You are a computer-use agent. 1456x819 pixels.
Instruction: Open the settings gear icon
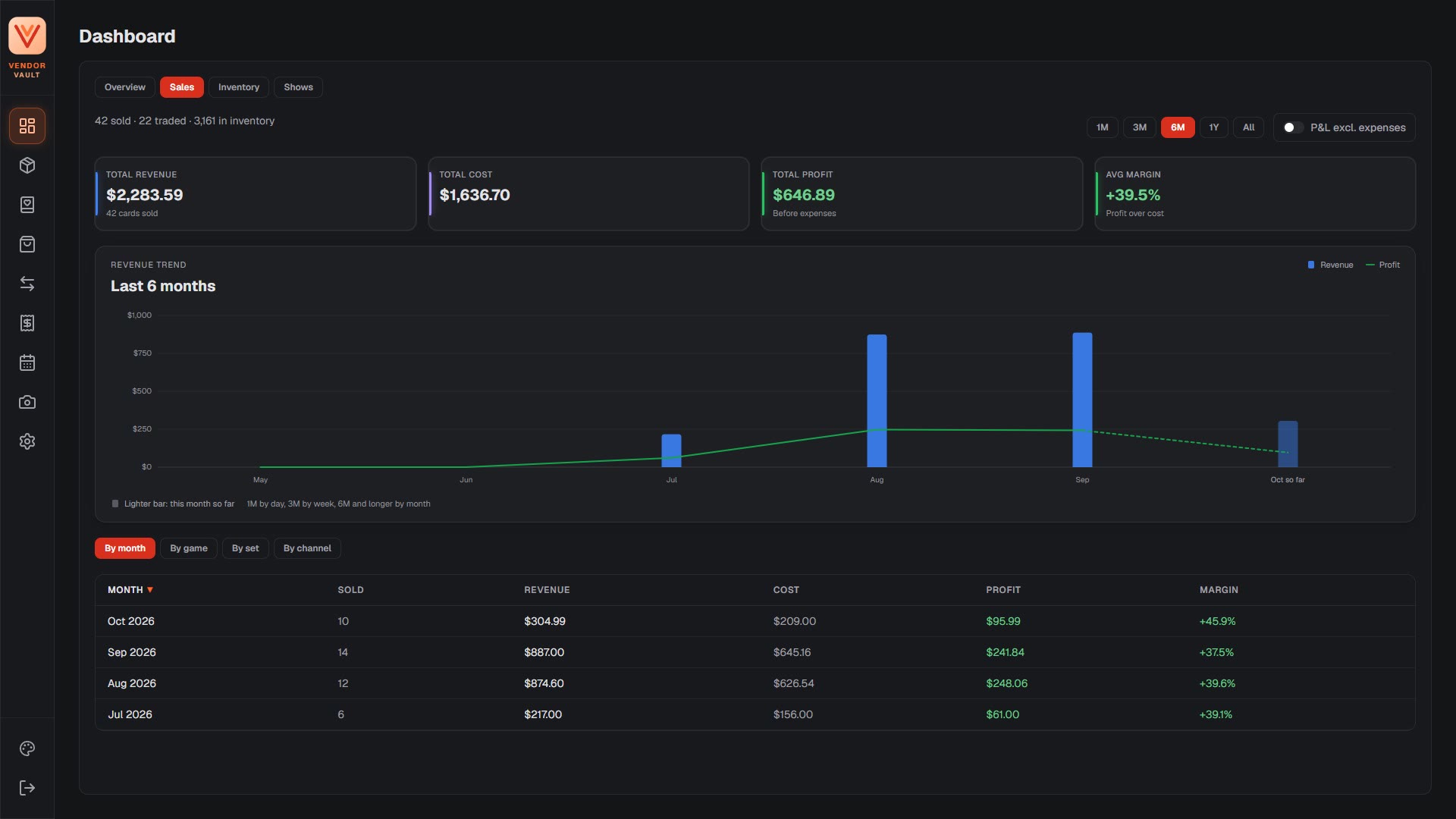click(x=27, y=441)
